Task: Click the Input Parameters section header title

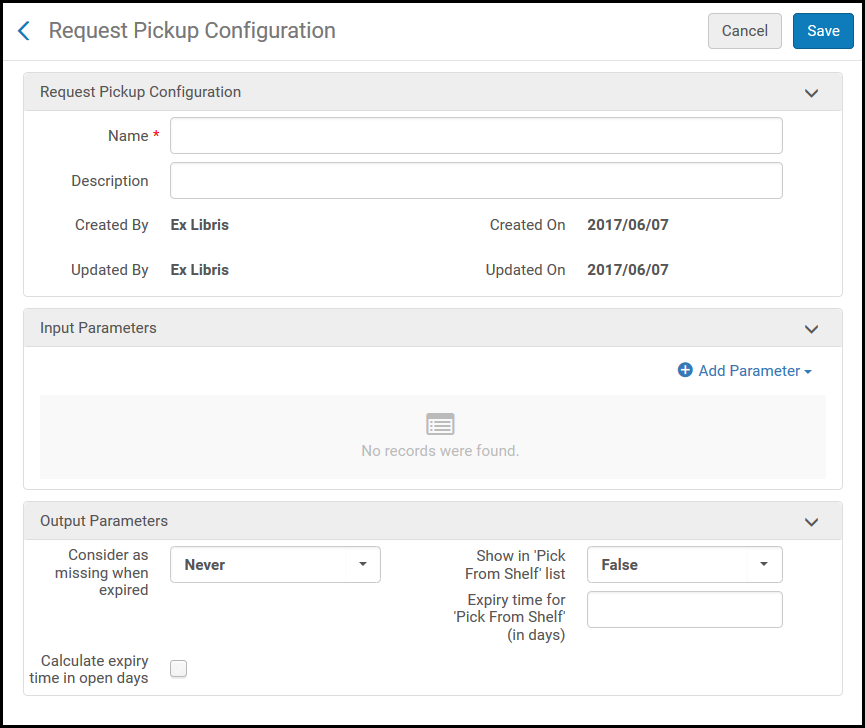Action: [x=98, y=328]
